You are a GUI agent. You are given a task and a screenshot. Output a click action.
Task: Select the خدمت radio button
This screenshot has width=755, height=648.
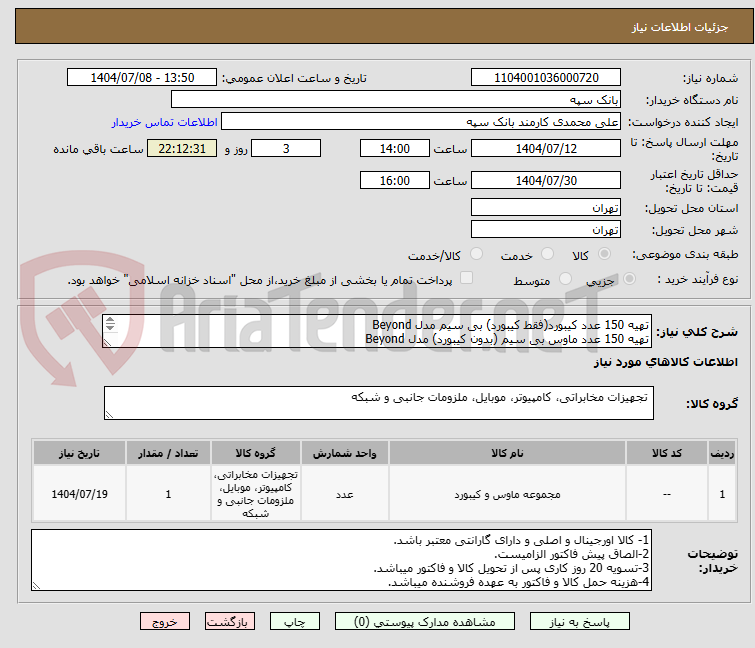547,254
